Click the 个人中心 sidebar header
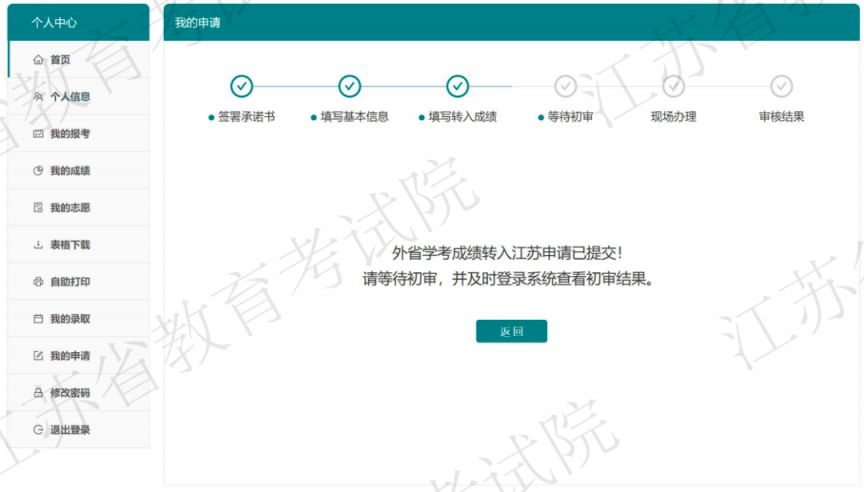864x492 pixels. (54, 23)
